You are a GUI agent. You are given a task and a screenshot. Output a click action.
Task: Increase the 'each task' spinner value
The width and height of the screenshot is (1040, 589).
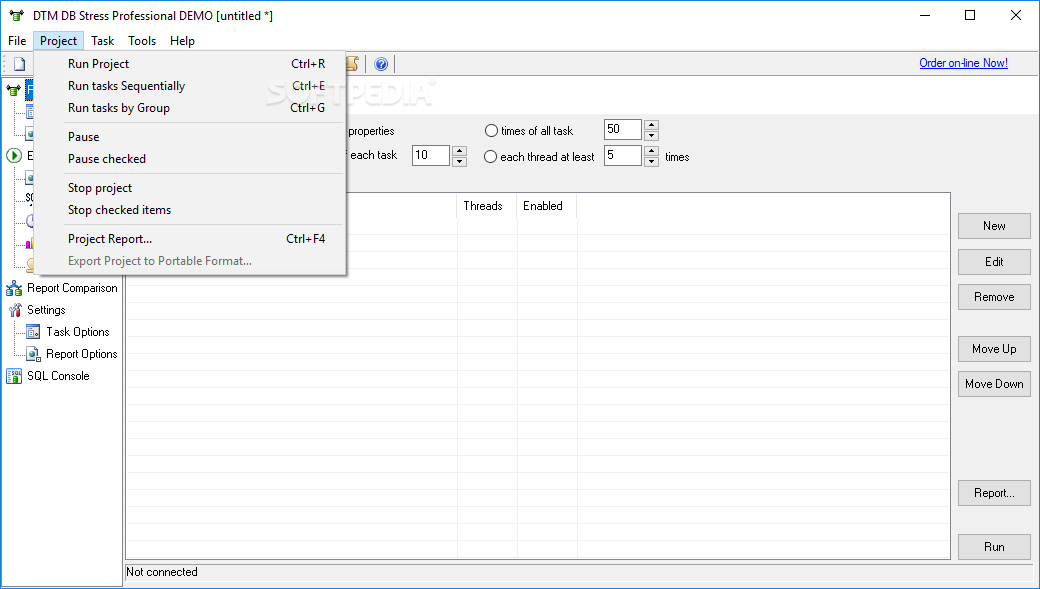click(x=459, y=151)
